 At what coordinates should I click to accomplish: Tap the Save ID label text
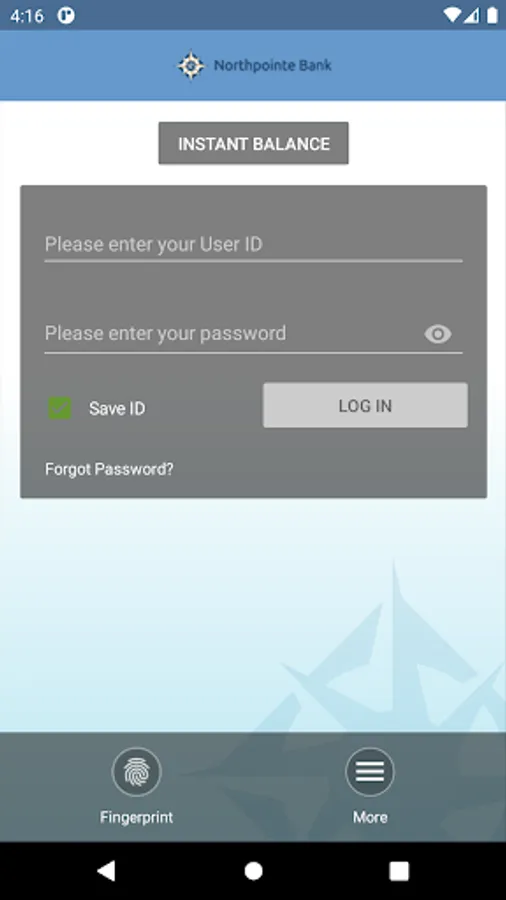[x=117, y=409]
